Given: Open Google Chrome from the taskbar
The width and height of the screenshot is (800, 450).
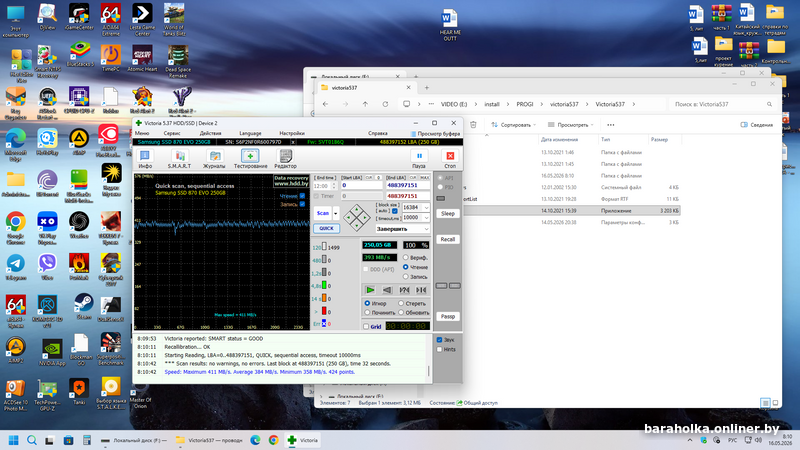Looking at the screenshot, I should [273, 440].
